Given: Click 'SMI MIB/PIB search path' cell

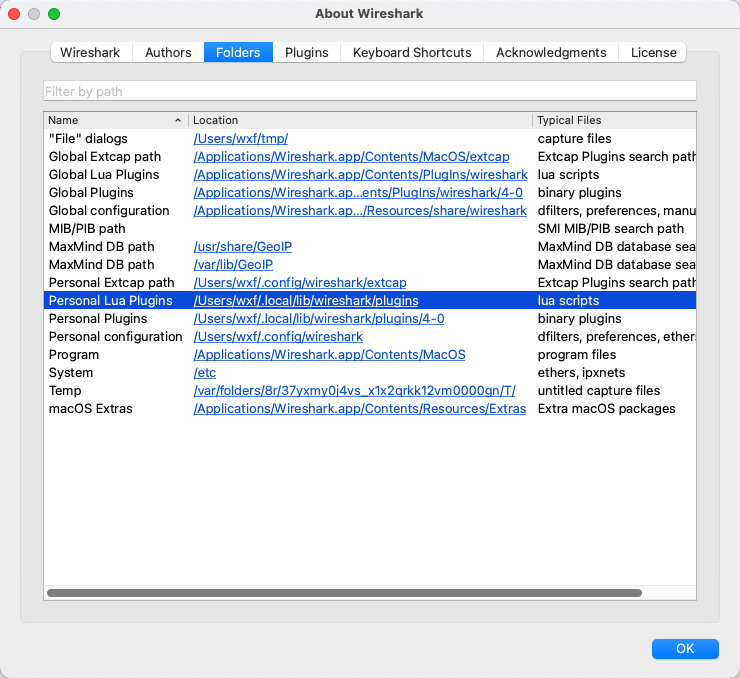Looking at the screenshot, I should click(x=611, y=229).
